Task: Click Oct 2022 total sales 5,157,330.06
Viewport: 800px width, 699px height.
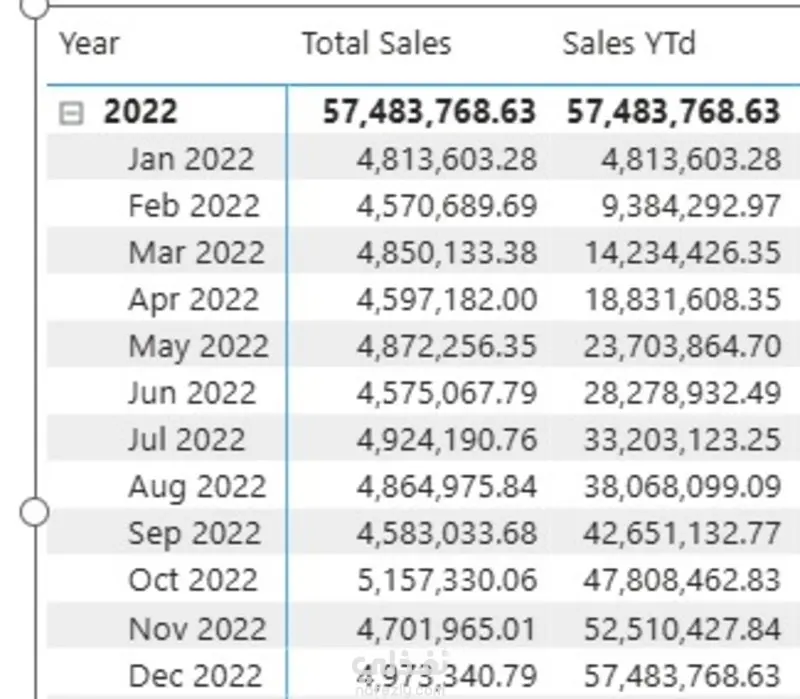Action: pyautogui.click(x=446, y=581)
